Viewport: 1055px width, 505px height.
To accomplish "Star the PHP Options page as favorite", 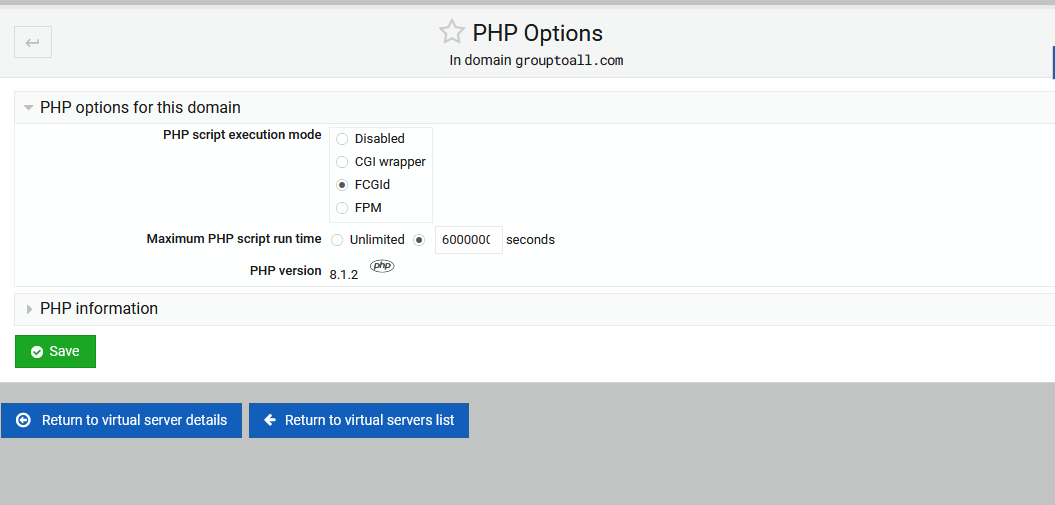I will click(x=451, y=32).
